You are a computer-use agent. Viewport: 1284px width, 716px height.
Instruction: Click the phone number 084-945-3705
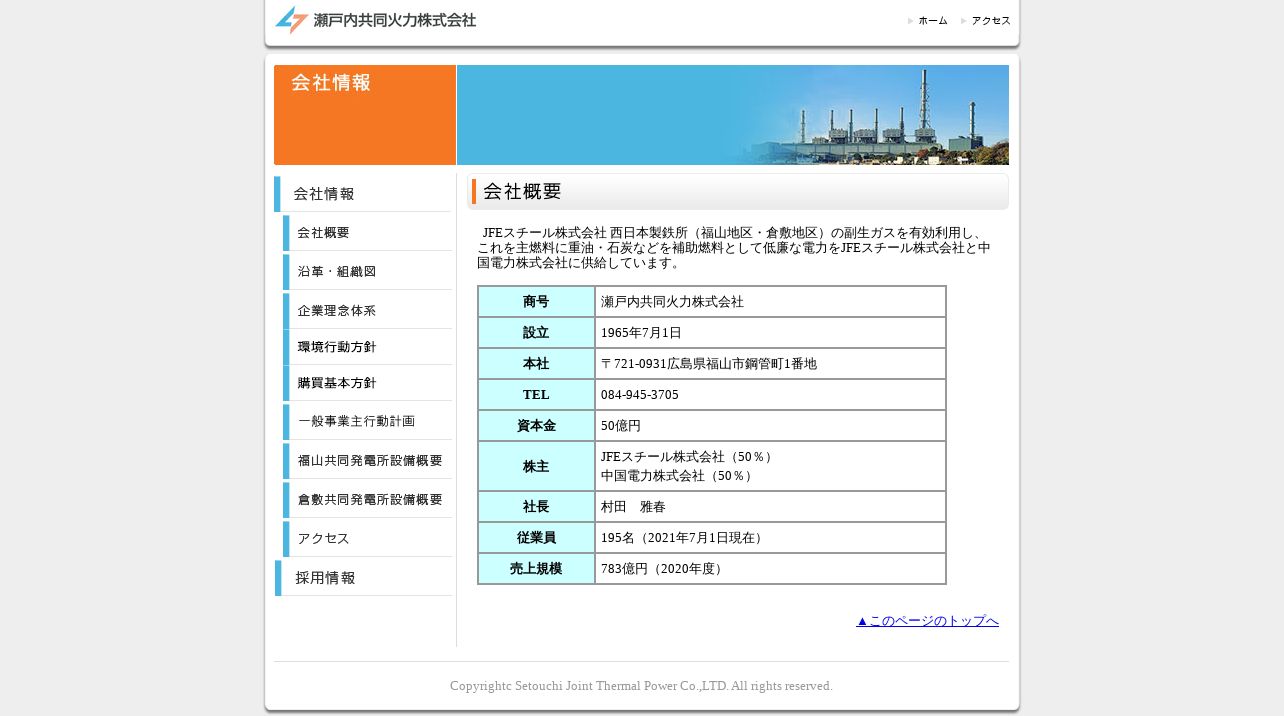pos(640,395)
